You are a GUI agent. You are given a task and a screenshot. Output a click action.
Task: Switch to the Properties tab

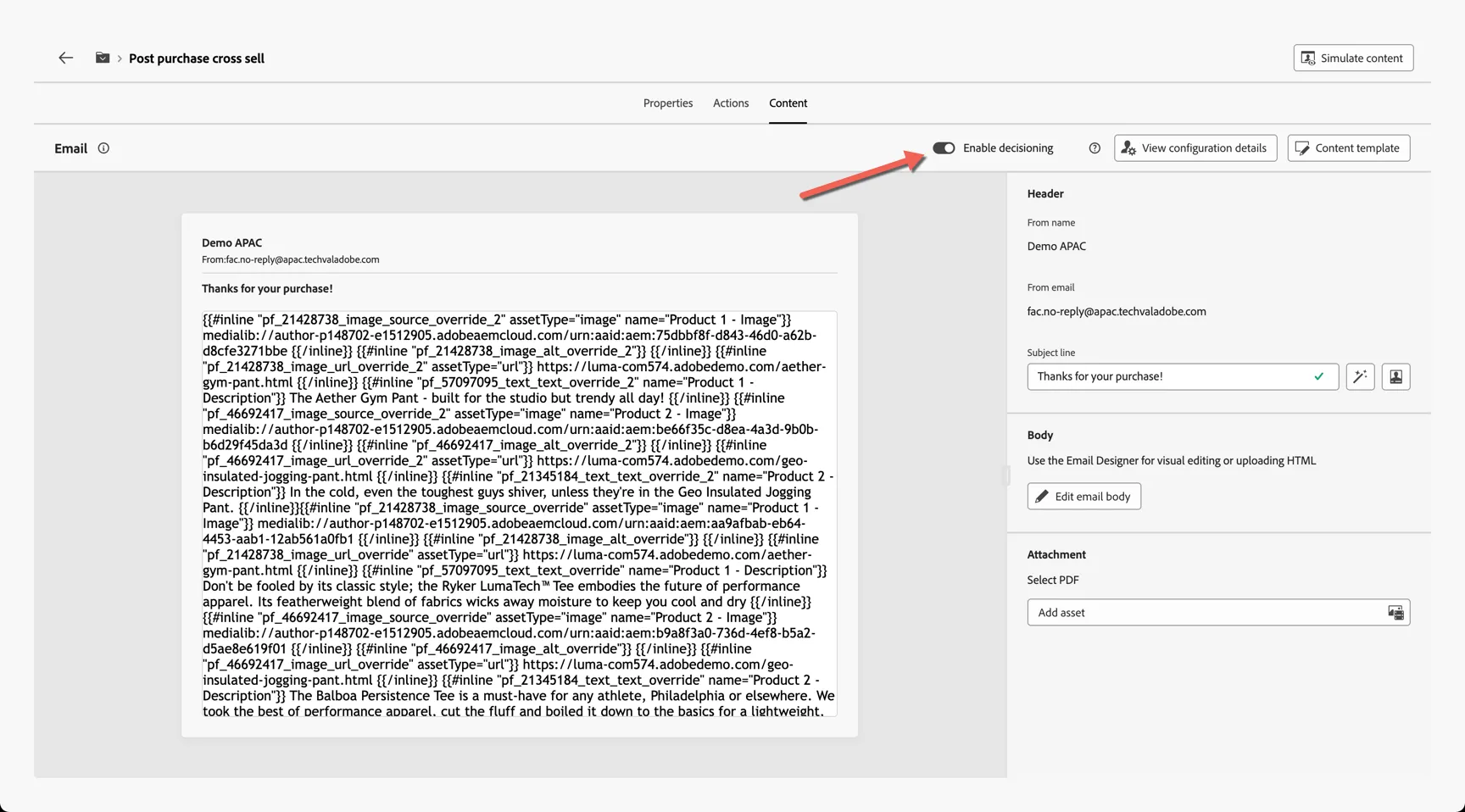click(x=668, y=103)
